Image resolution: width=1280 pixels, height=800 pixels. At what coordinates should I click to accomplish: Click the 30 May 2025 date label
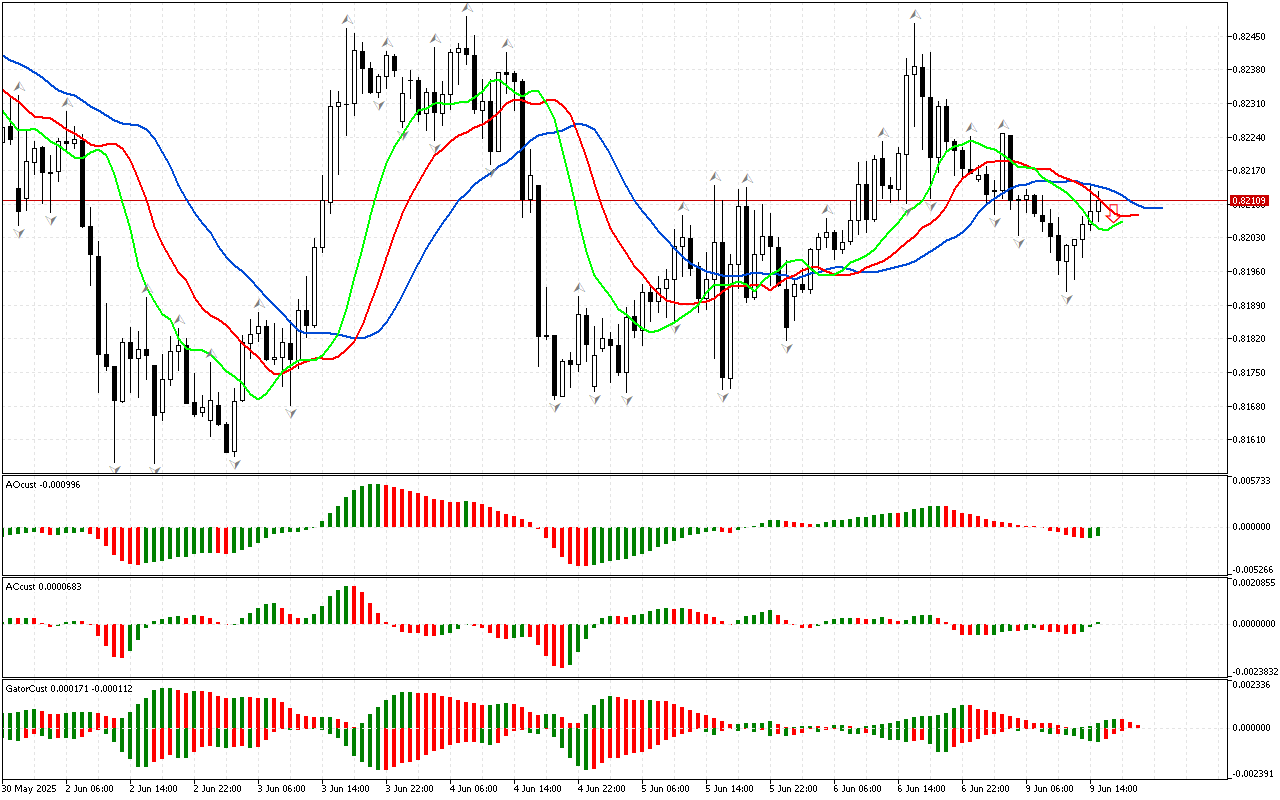28,789
